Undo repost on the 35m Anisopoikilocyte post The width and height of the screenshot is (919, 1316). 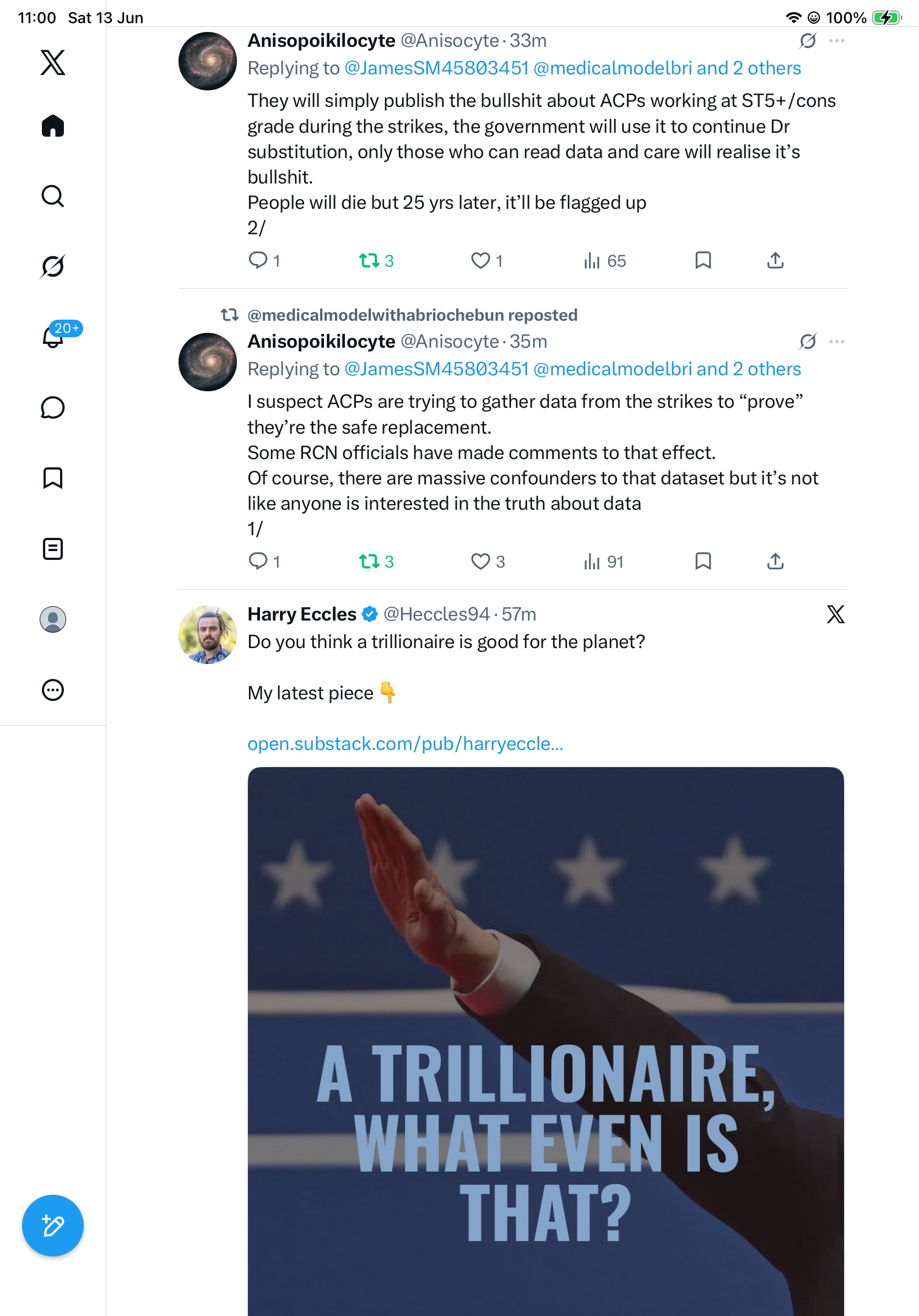pyautogui.click(x=376, y=562)
